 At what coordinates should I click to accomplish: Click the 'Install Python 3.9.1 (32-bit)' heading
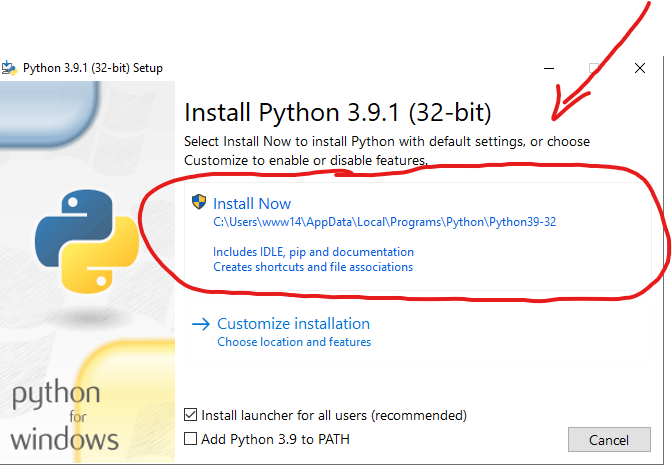(338, 113)
